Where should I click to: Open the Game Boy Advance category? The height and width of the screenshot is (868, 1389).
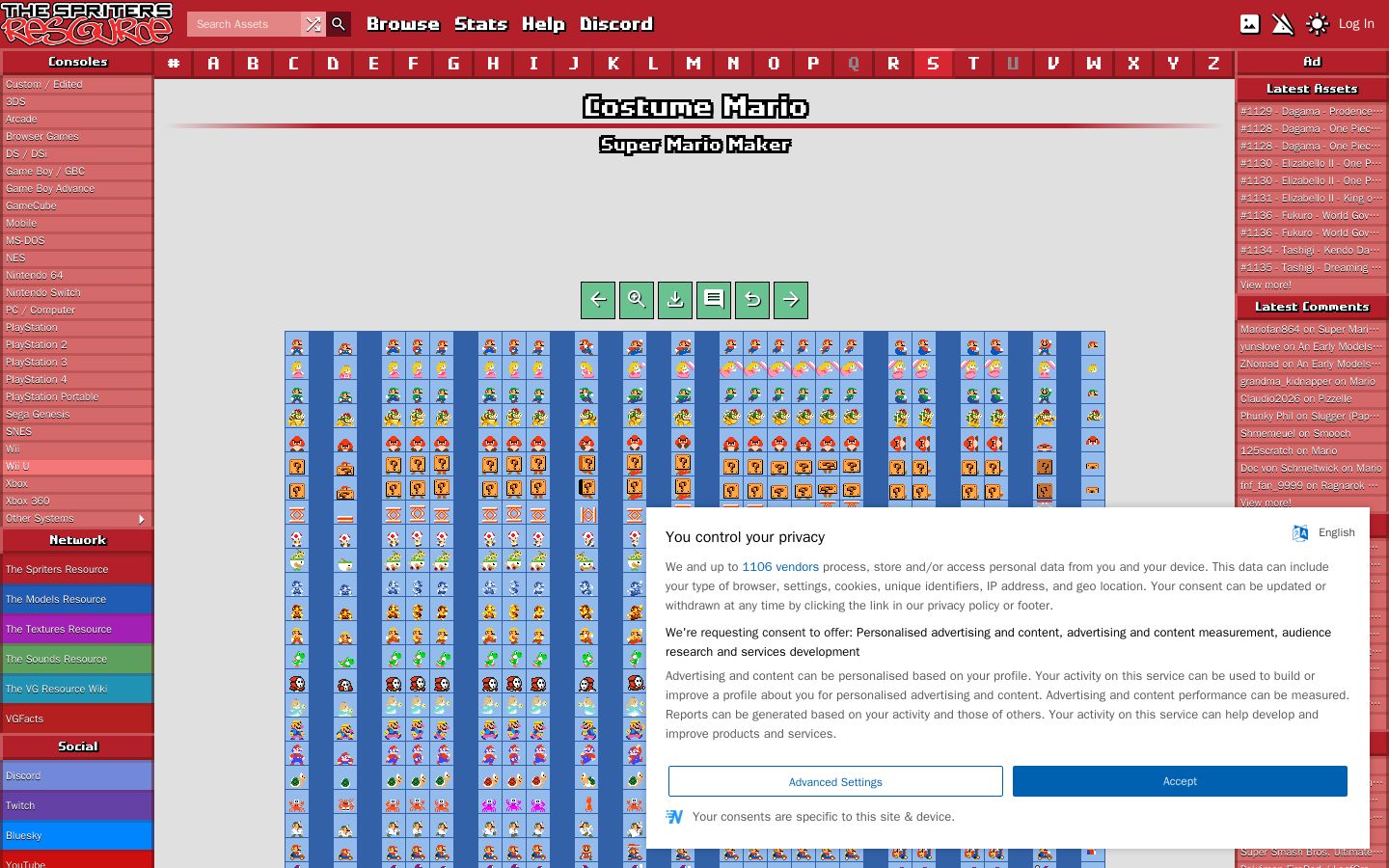(77, 189)
